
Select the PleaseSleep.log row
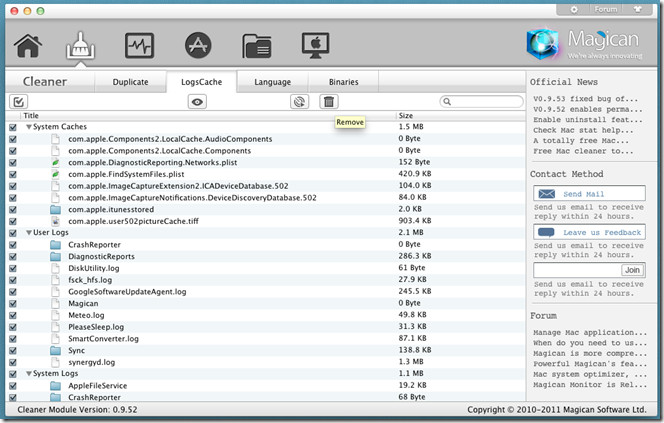pos(266,327)
